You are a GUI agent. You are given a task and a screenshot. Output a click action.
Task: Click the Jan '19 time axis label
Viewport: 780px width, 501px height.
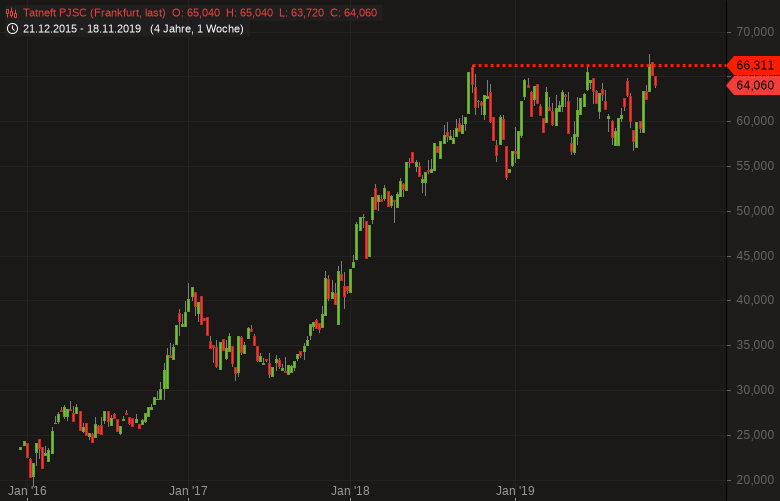515,491
